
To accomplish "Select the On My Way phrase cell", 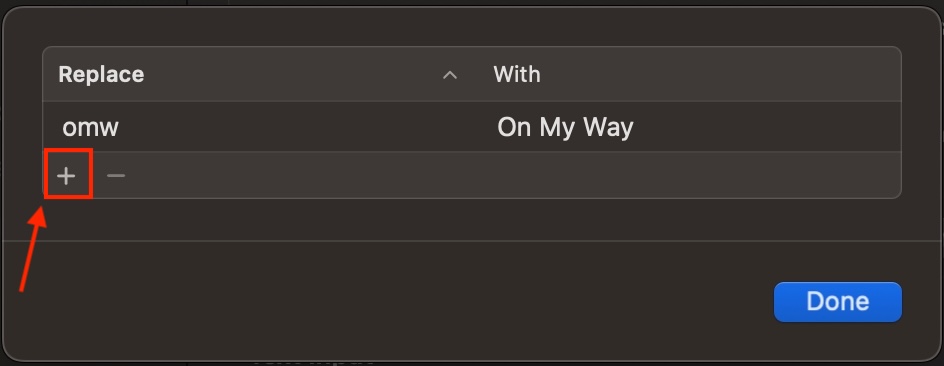I will (x=565, y=128).
